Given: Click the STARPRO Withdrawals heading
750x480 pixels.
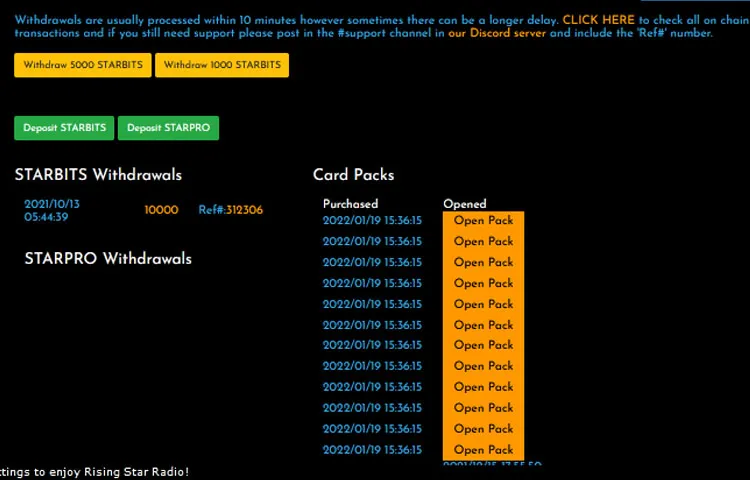Looking at the screenshot, I should (x=108, y=259).
